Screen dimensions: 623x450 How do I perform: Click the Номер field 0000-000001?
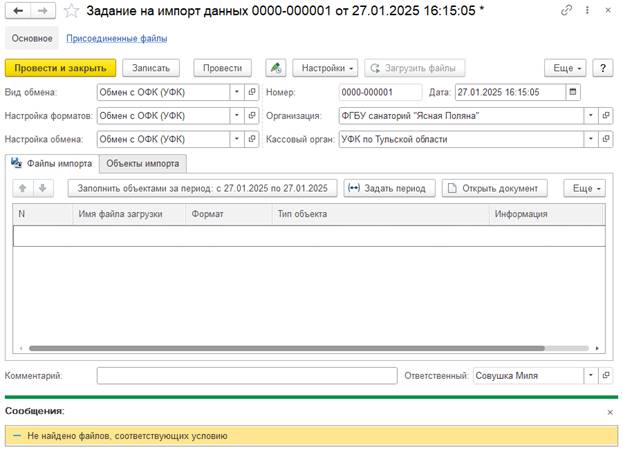point(380,92)
